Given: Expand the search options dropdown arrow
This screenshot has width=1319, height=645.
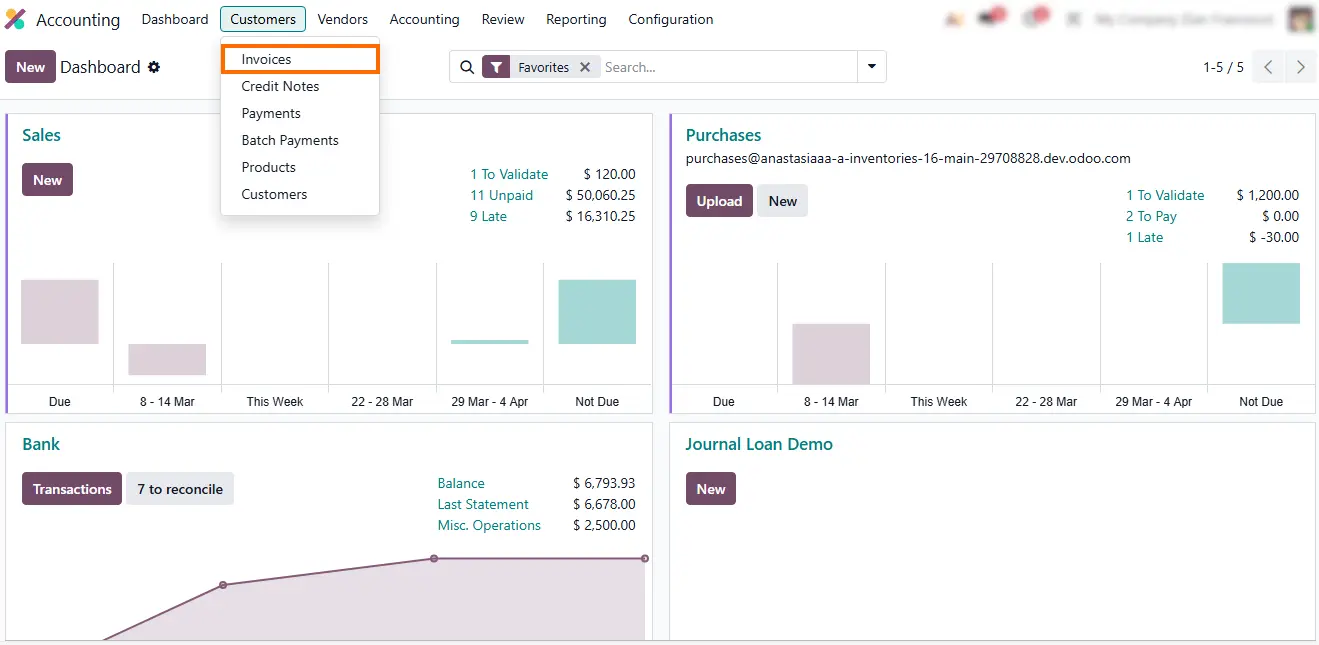Looking at the screenshot, I should click(872, 67).
